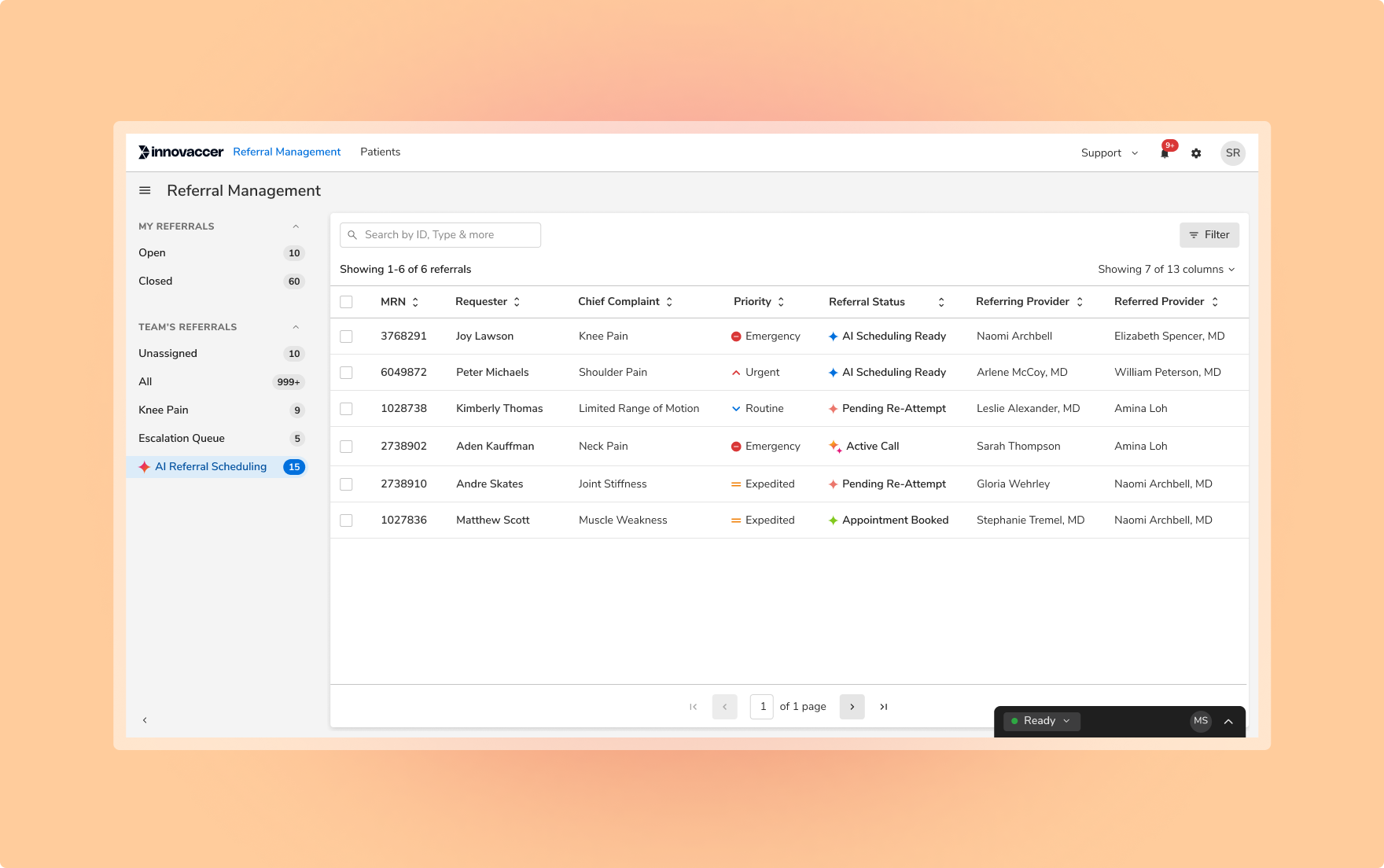Go to the last page
The image size is (1384, 868).
(x=884, y=707)
